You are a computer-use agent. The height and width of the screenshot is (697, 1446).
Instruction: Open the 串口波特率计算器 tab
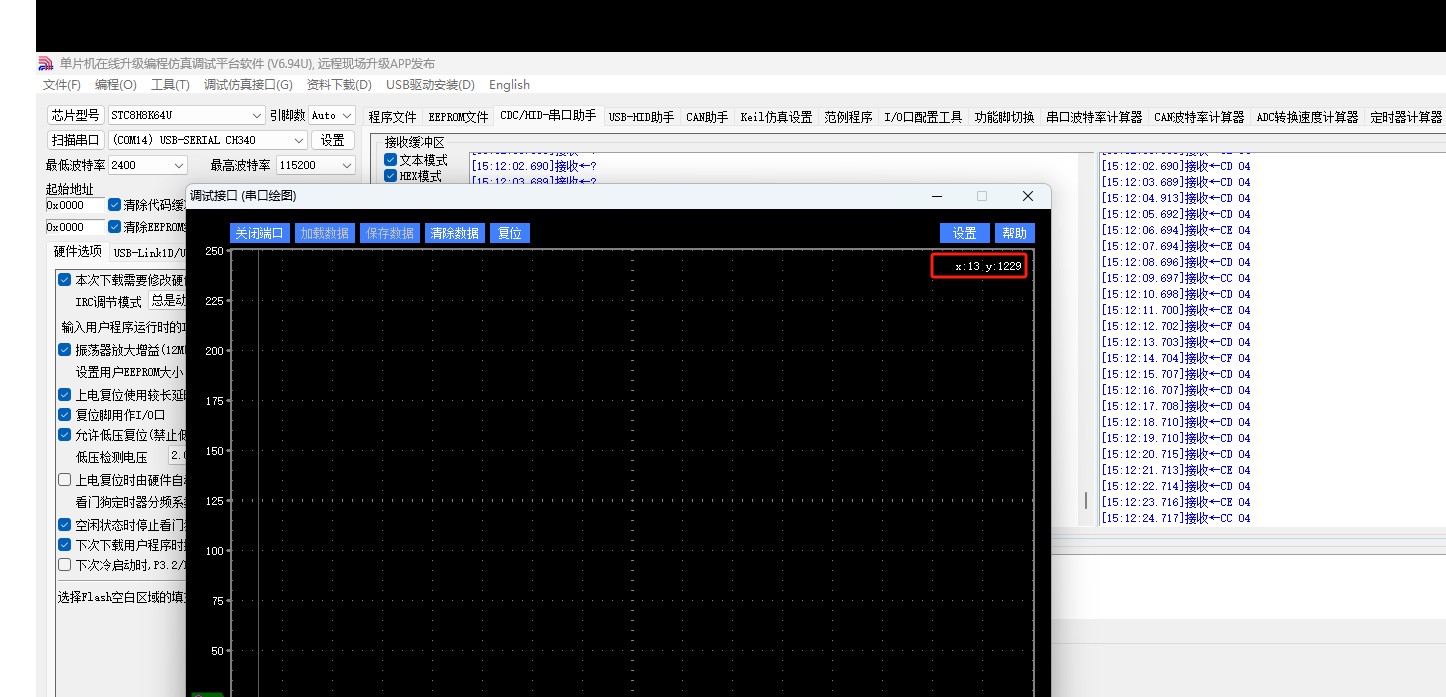tap(1094, 117)
